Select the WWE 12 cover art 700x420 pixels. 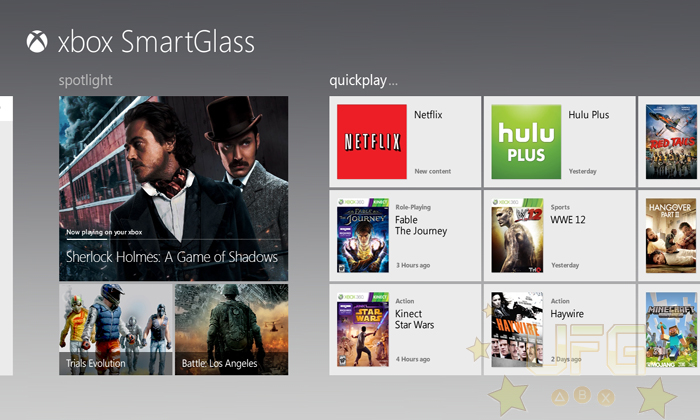[x=517, y=235]
